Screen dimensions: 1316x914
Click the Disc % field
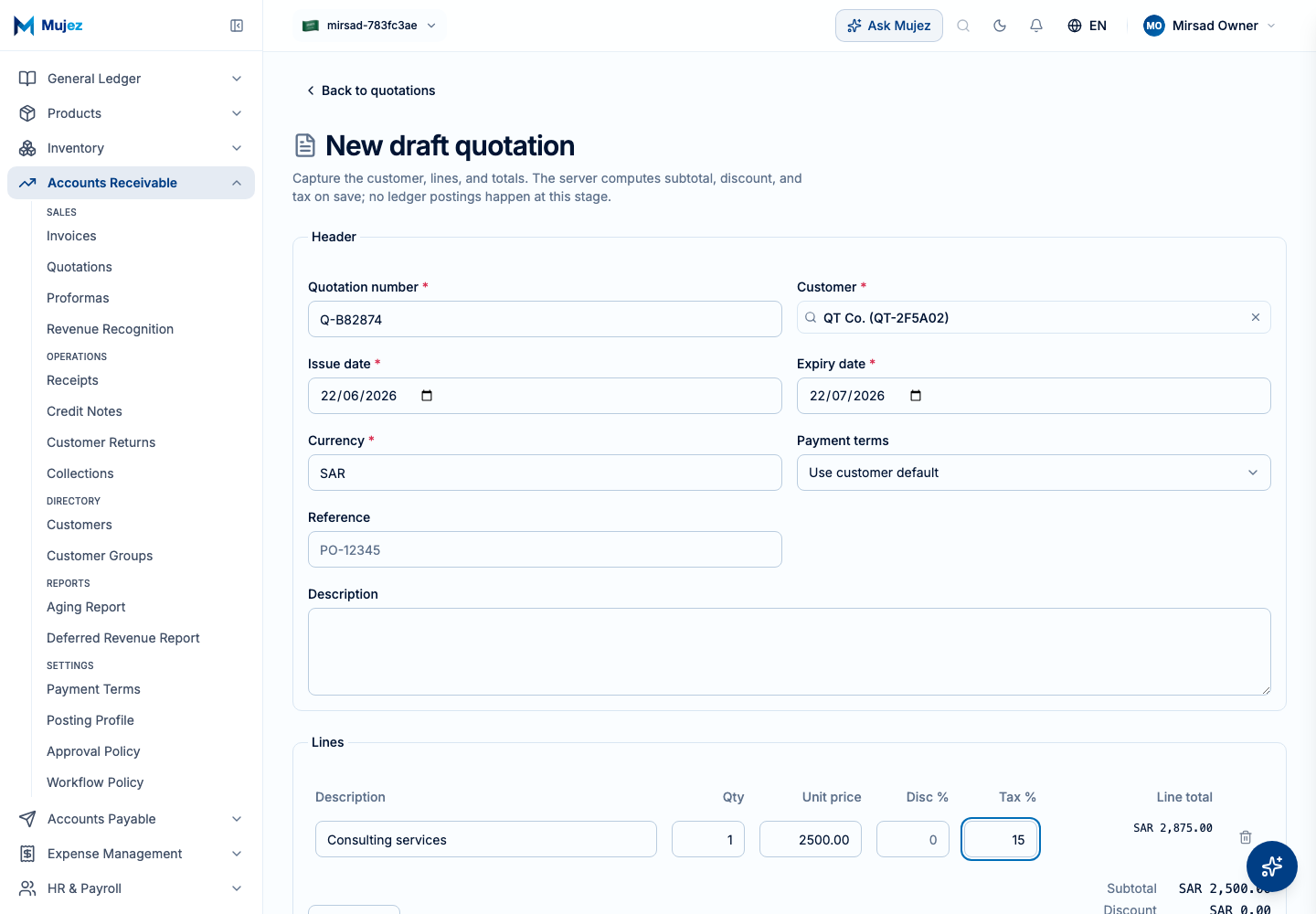pos(913,839)
